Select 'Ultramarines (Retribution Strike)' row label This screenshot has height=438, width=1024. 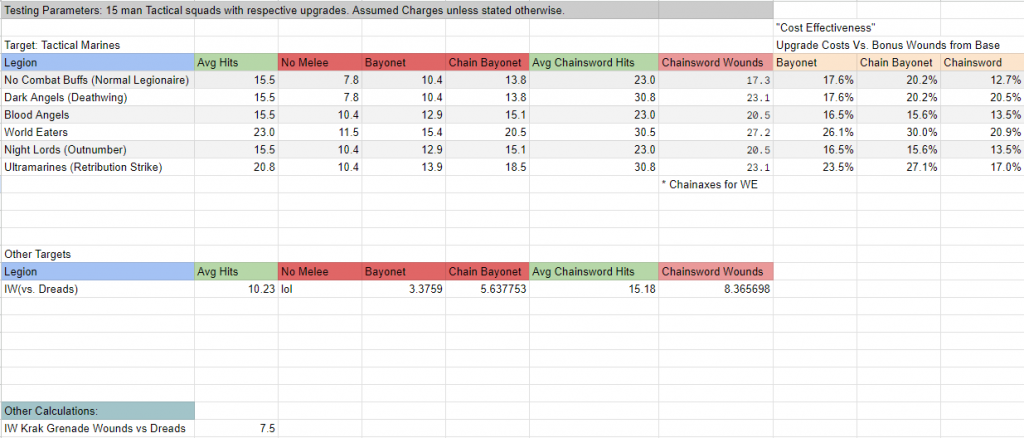tap(83, 165)
